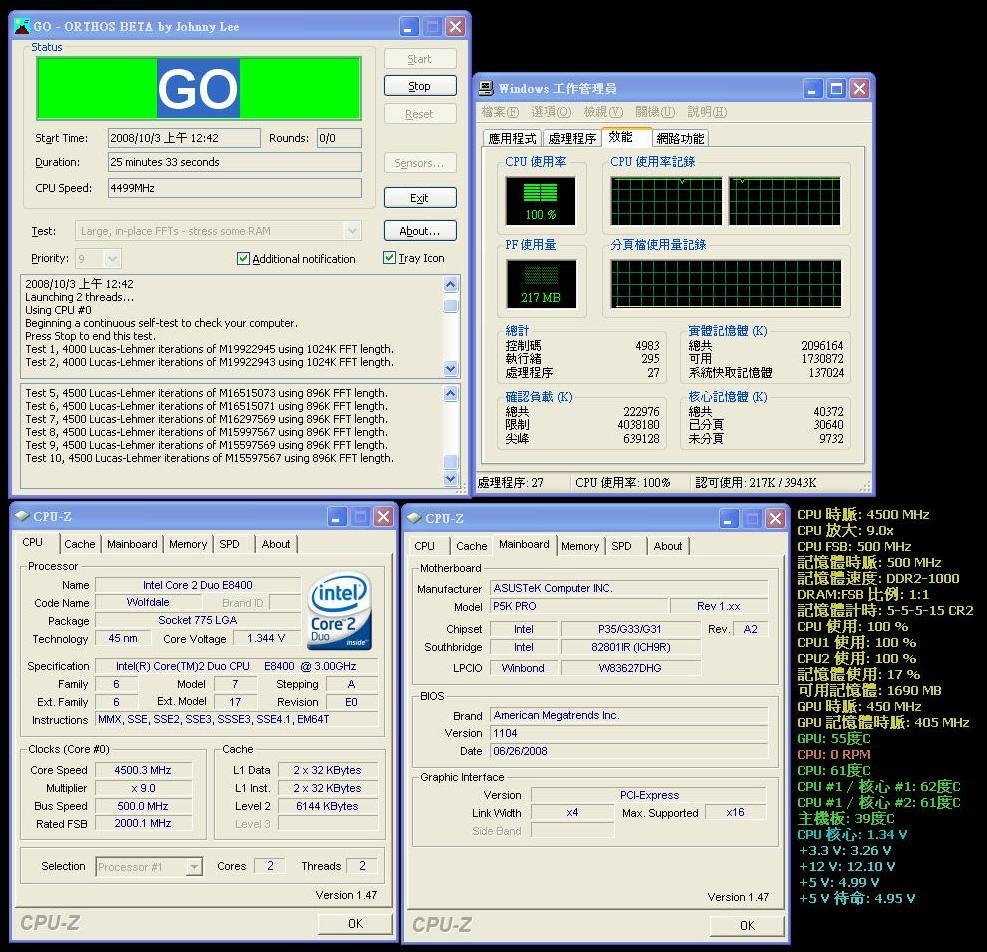Click the upper Orthos log scrollbar up arrow

[450, 284]
